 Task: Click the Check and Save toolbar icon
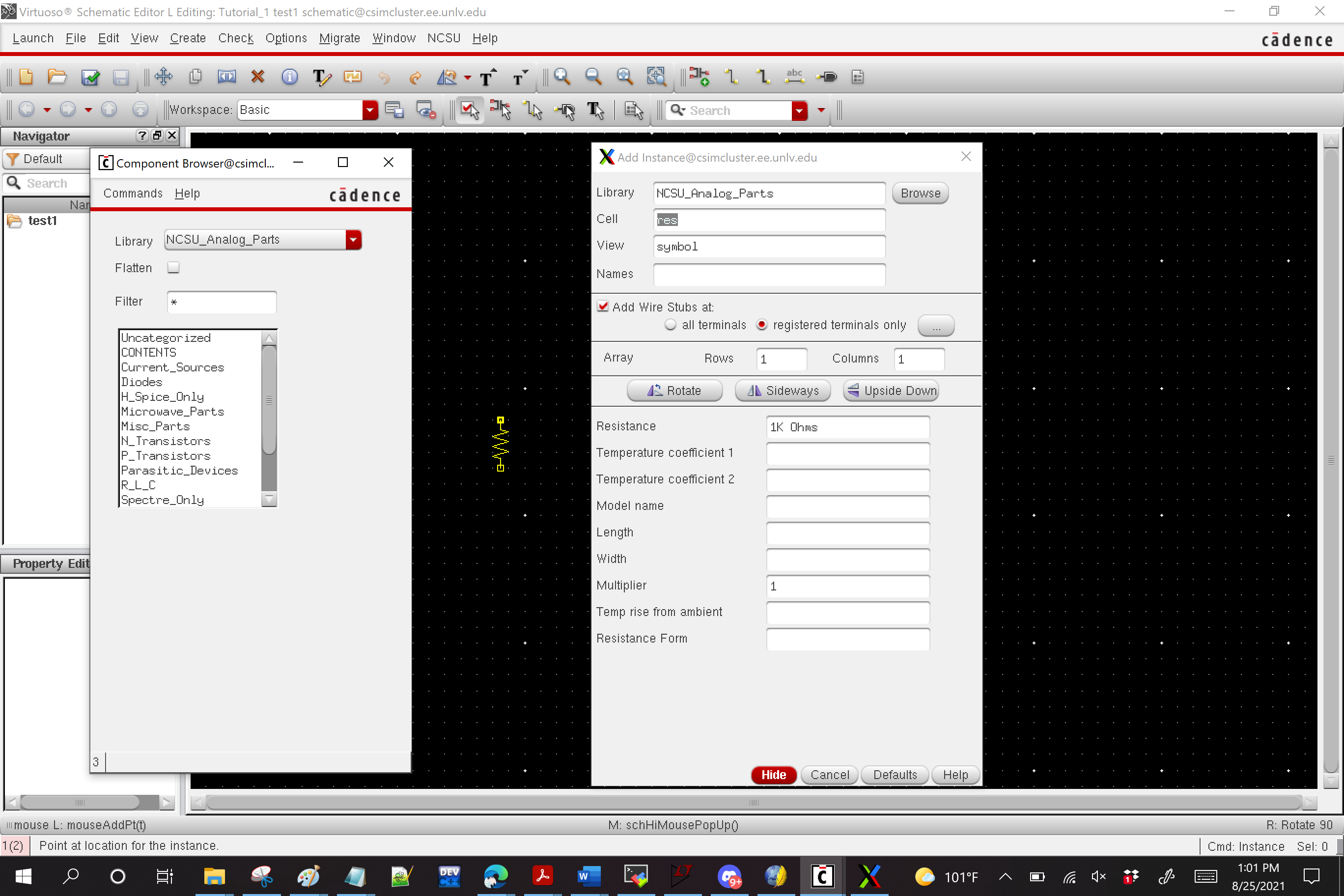(x=90, y=77)
